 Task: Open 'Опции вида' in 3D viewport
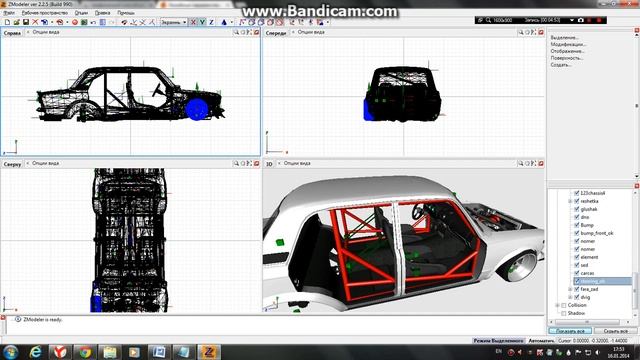coord(297,163)
